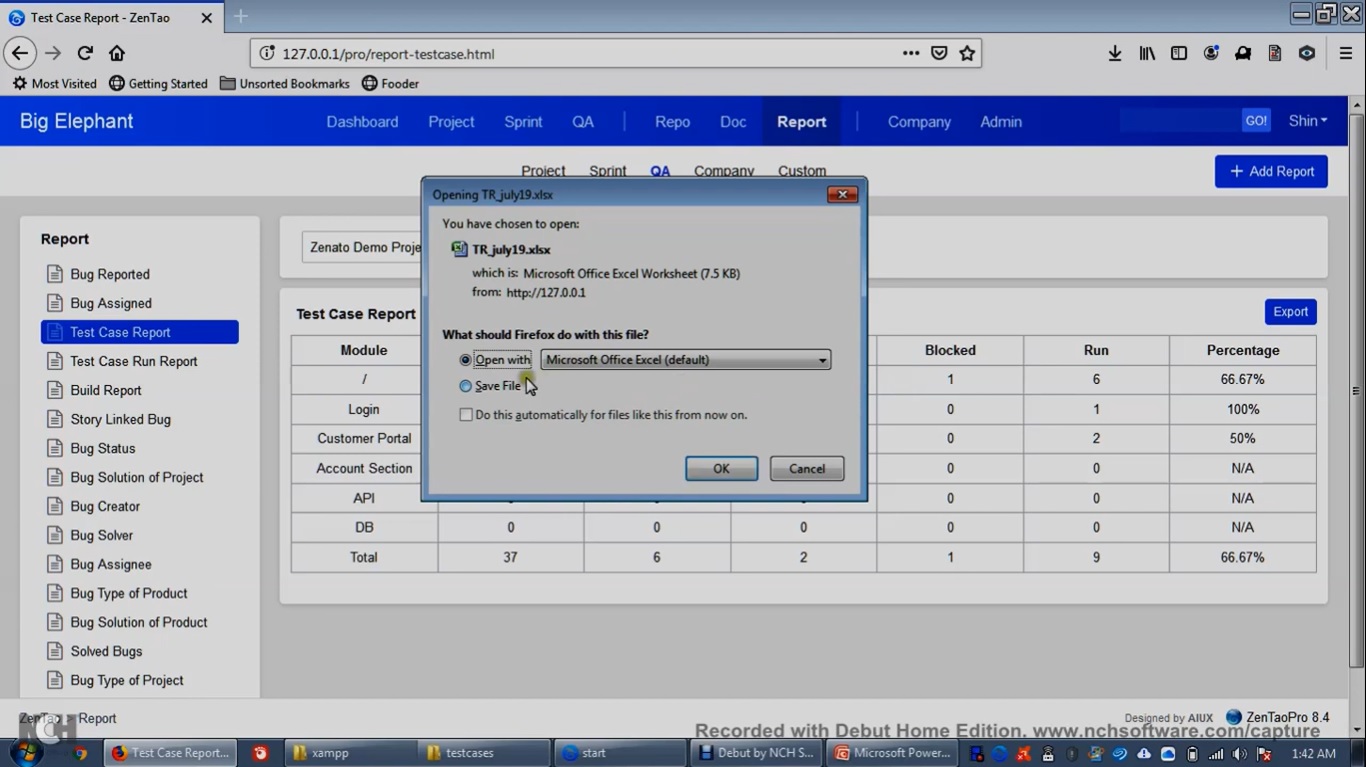Open the Fooder bookmark
The height and width of the screenshot is (767, 1366).
pyautogui.click(x=390, y=84)
